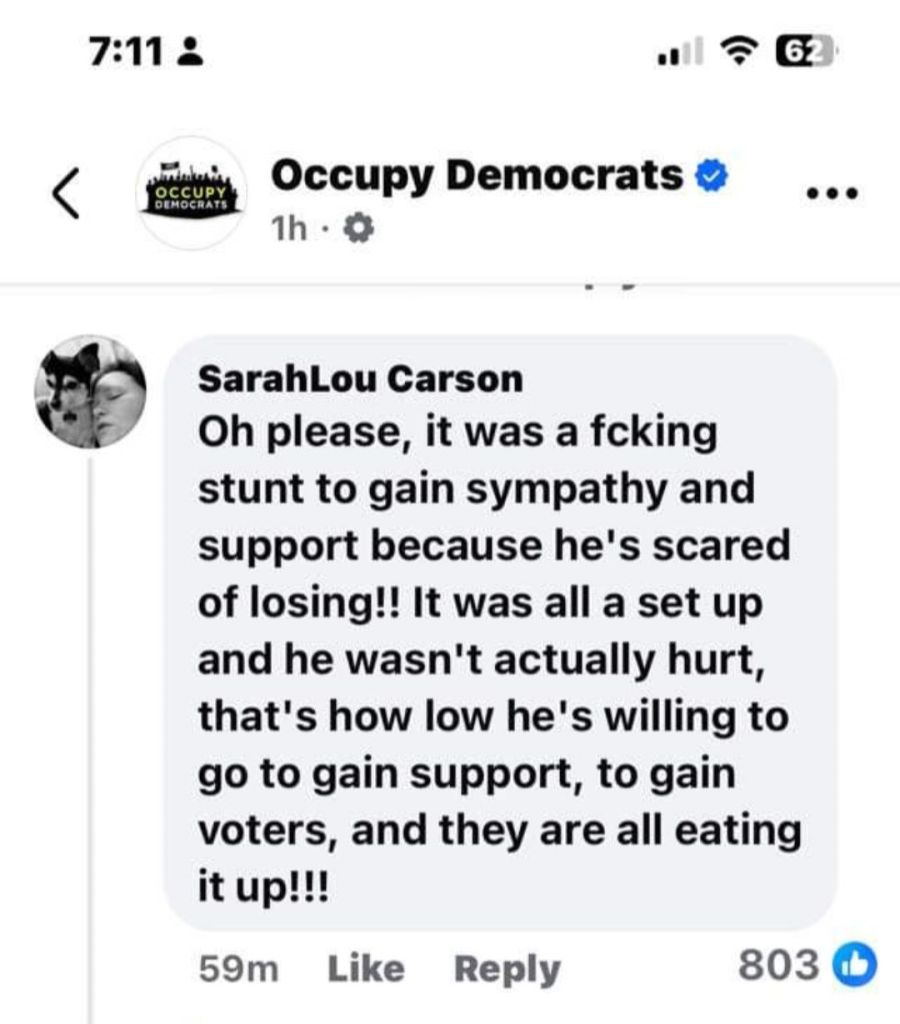Open SarahLou Carson's profile picture
The width and height of the screenshot is (900, 1024).
click(90, 391)
